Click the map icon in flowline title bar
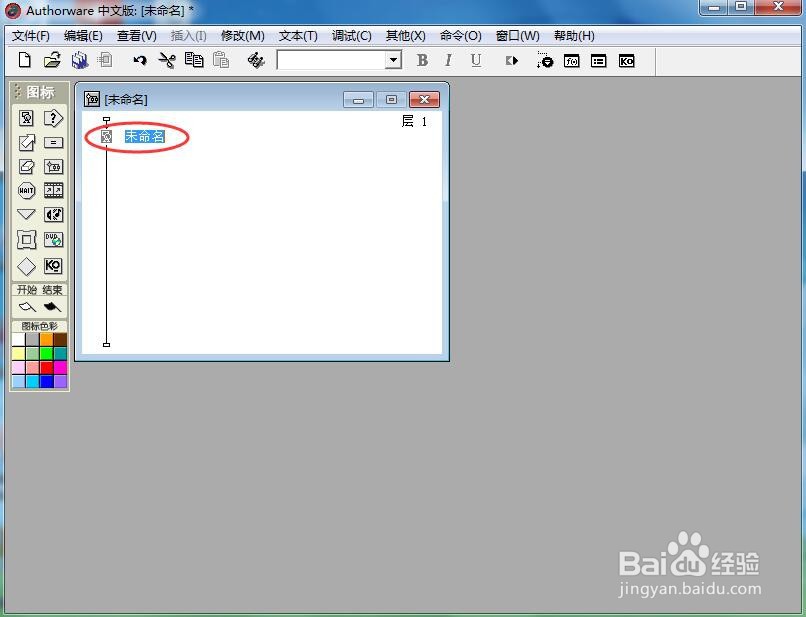This screenshot has width=806, height=617. tap(92, 99)
